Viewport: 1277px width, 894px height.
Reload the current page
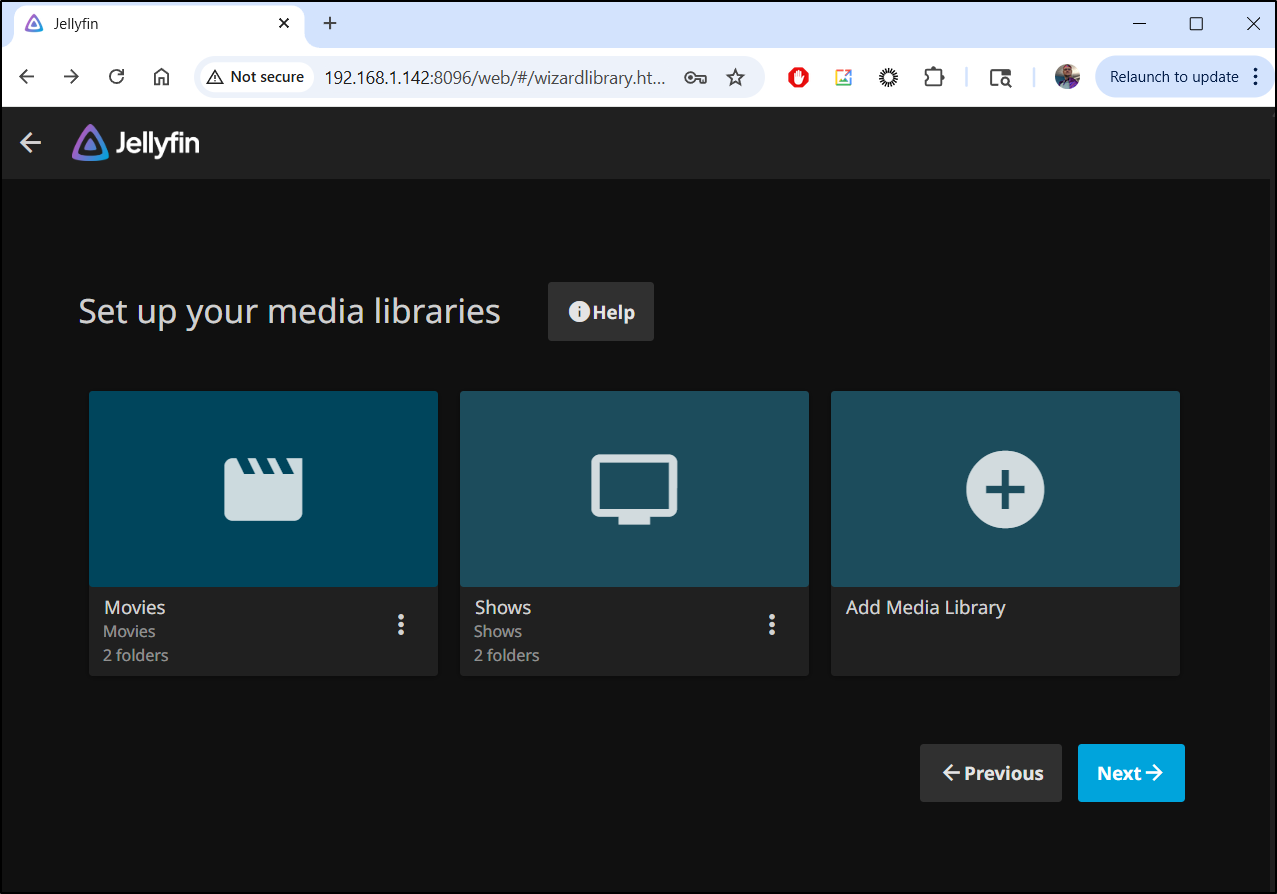[x=116, y=77]
